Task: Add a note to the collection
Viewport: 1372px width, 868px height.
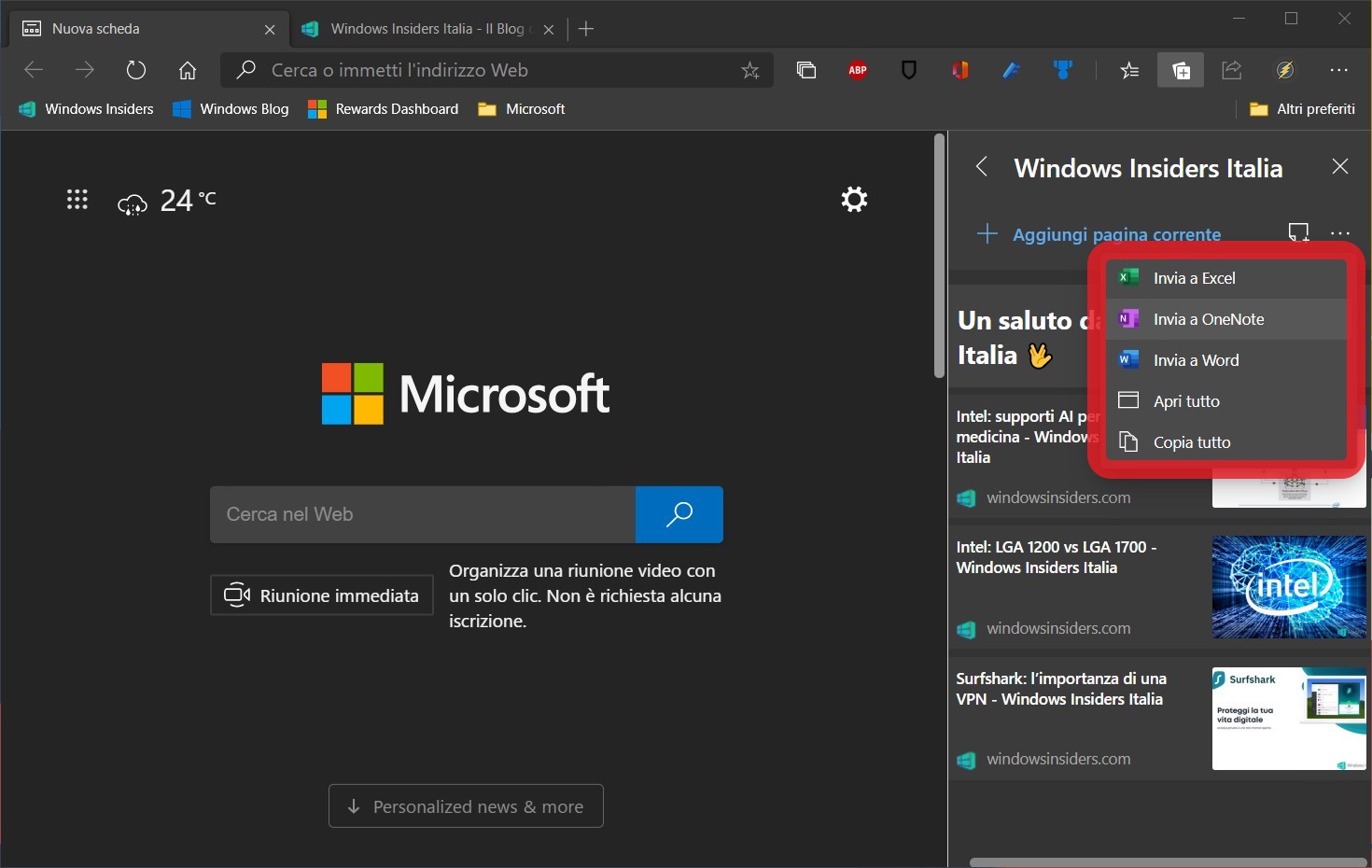Action: [1298, 232]
